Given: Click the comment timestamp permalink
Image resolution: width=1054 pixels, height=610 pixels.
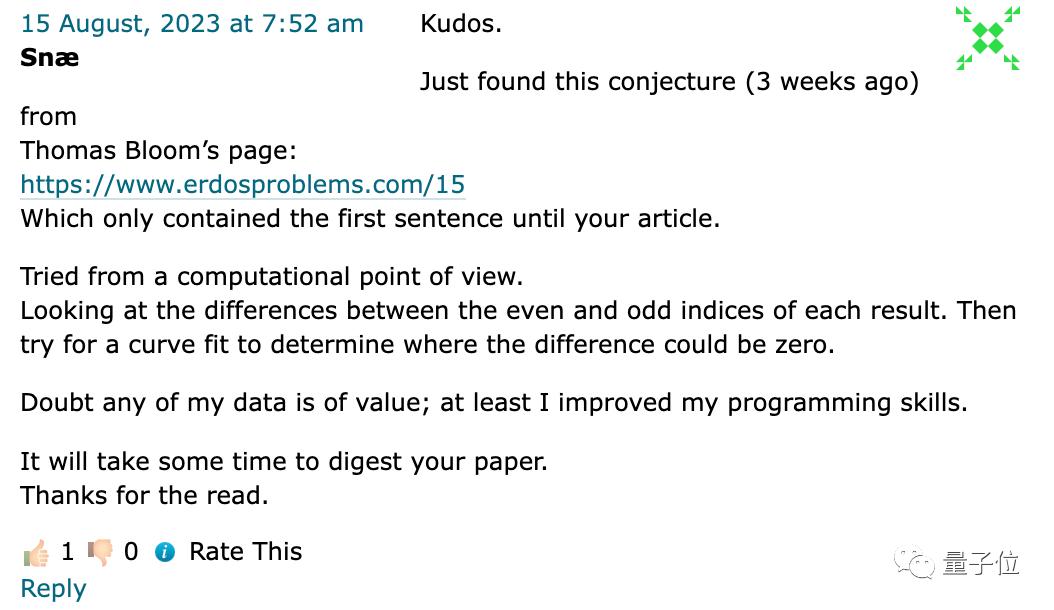Looking at the screenshot, I should 193,23.
